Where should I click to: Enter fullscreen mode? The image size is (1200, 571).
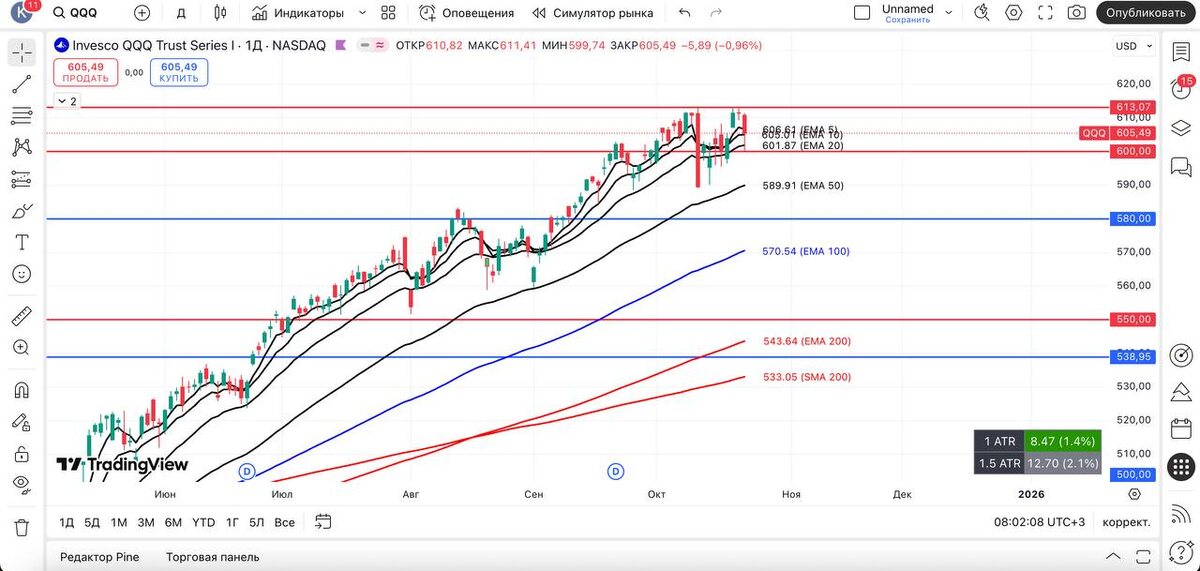[x=1045, y=13]
